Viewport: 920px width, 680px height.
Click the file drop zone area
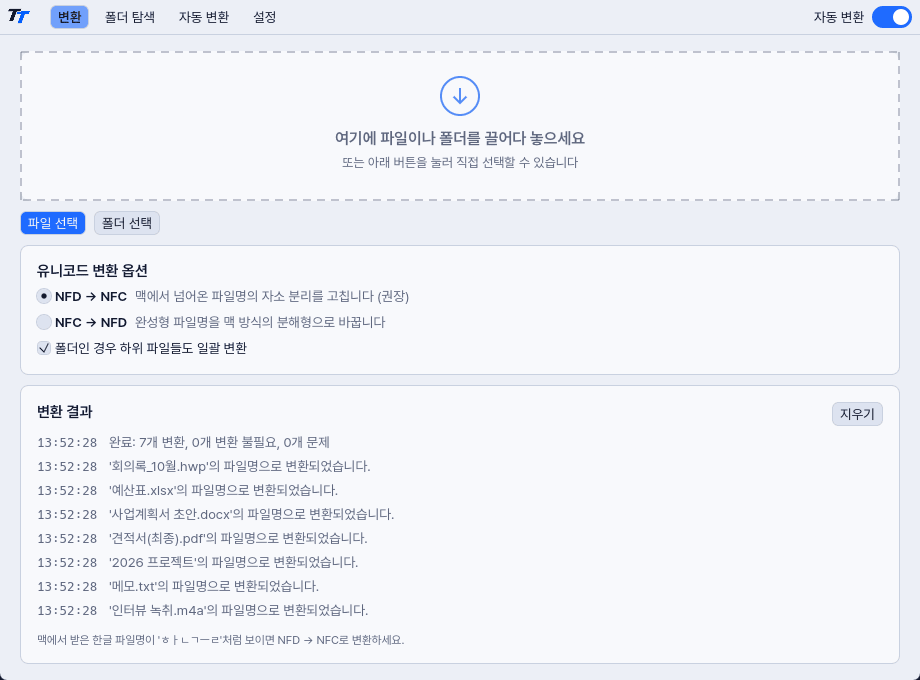click(x=460, y=126)
